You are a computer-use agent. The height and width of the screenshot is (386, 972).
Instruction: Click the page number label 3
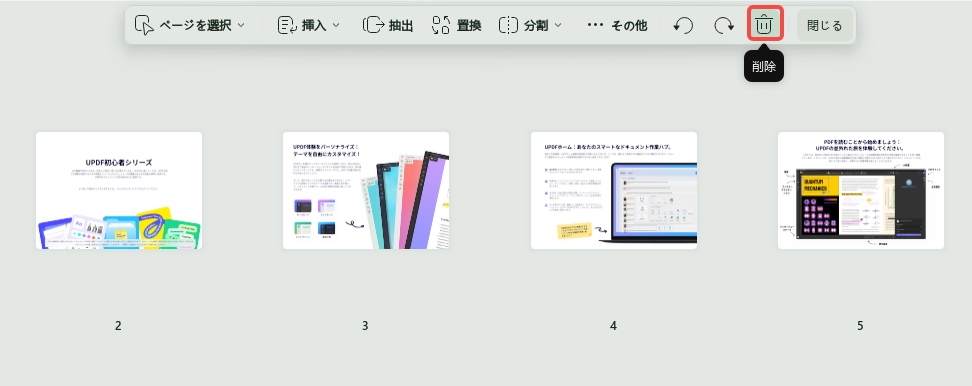(365, 326)
